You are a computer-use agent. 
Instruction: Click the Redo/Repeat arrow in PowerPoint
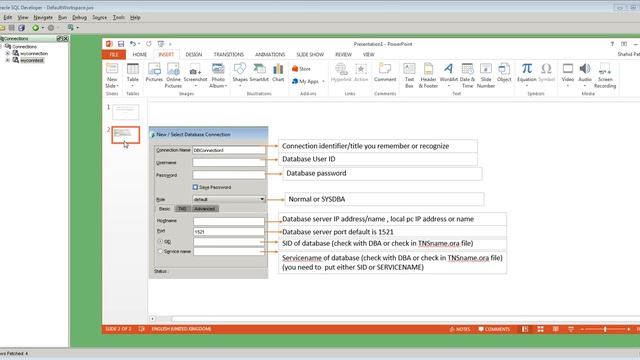(x=149, y=44)
